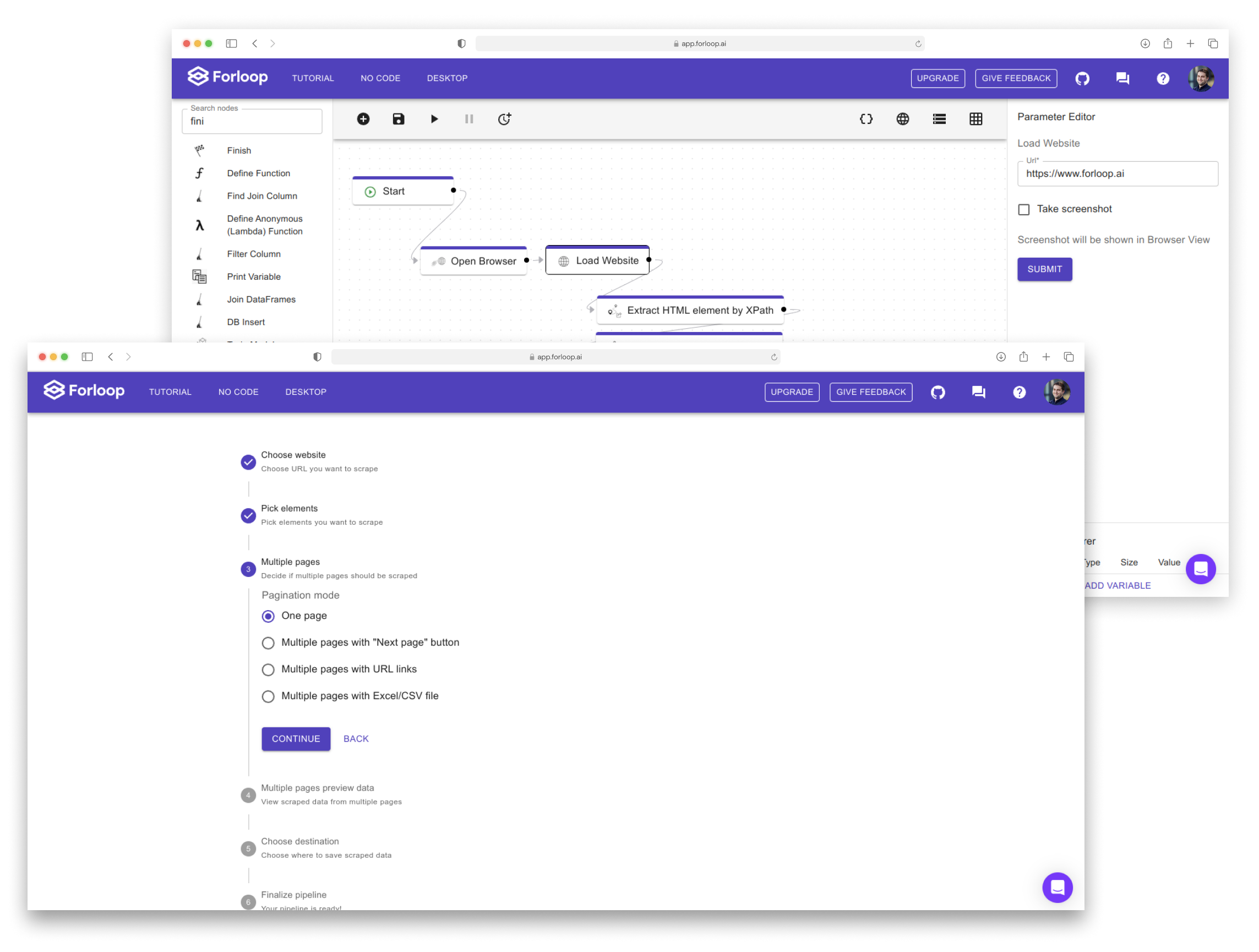This screenshot has height=952, width=1259.
Task: Click the share icon in the front Safari toolbar
Action: click(1023, 357)
